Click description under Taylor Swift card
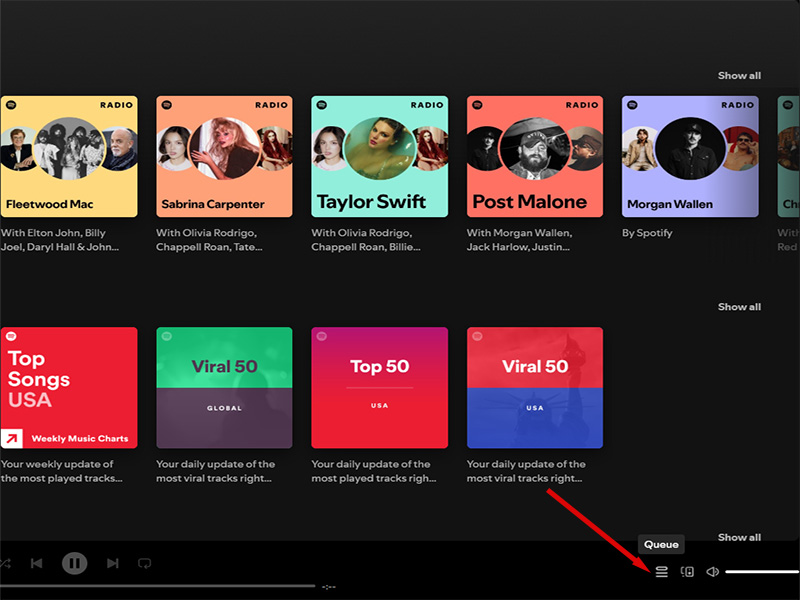 click(366, 240)
